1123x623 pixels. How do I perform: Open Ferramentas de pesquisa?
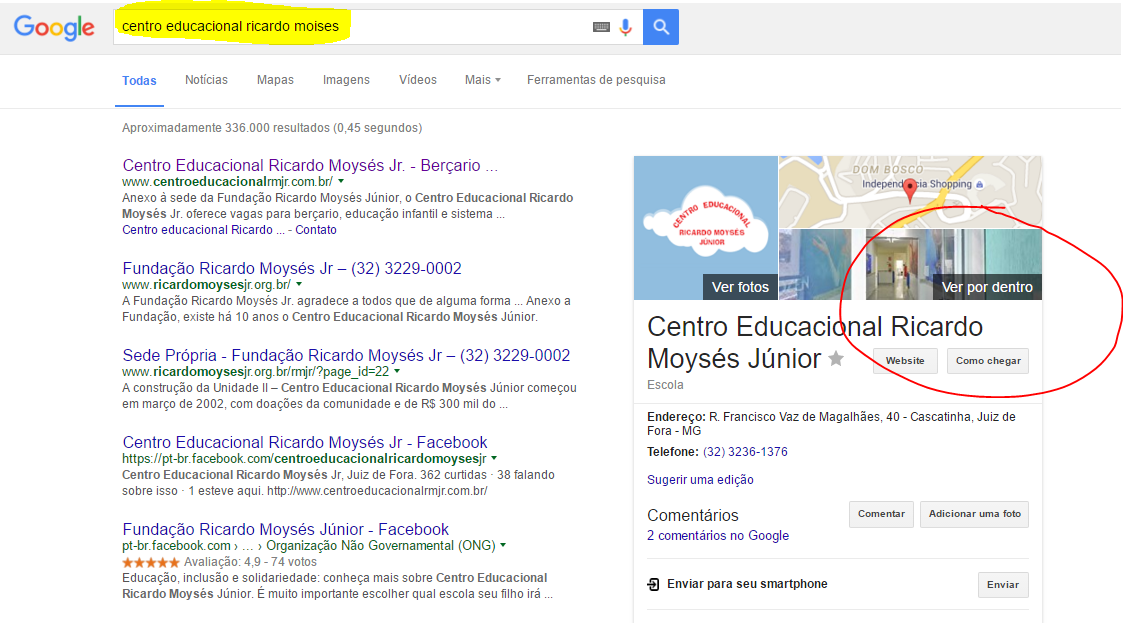(596, 80)
